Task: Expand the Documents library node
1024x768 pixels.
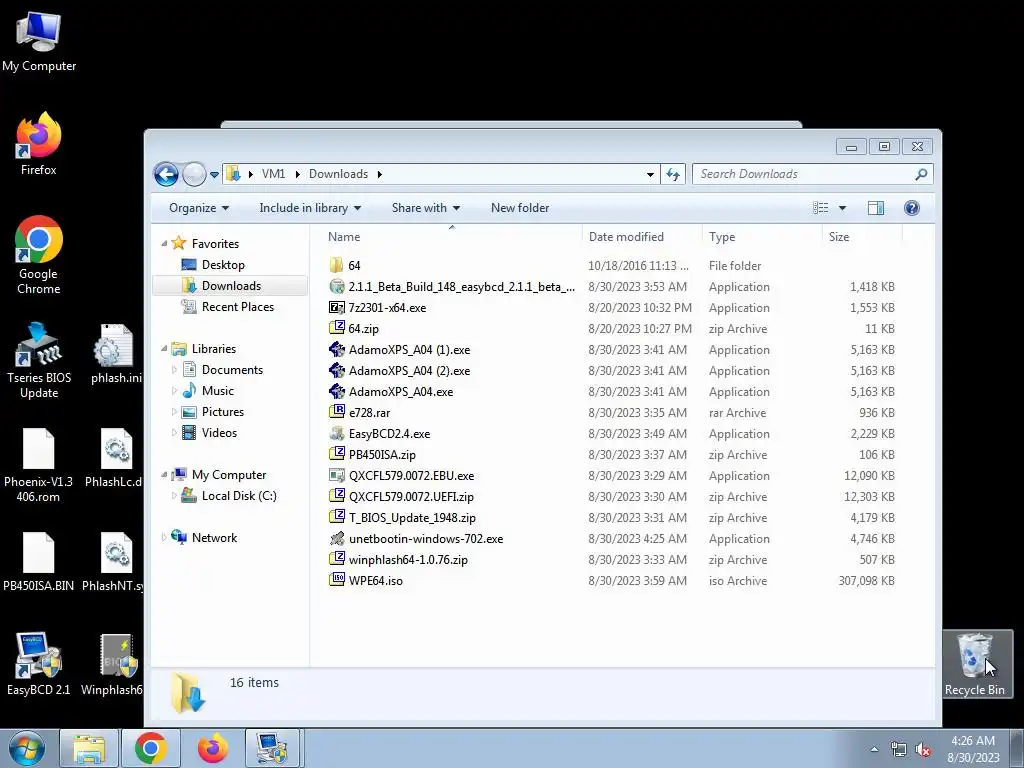Action: coord(174,370)
